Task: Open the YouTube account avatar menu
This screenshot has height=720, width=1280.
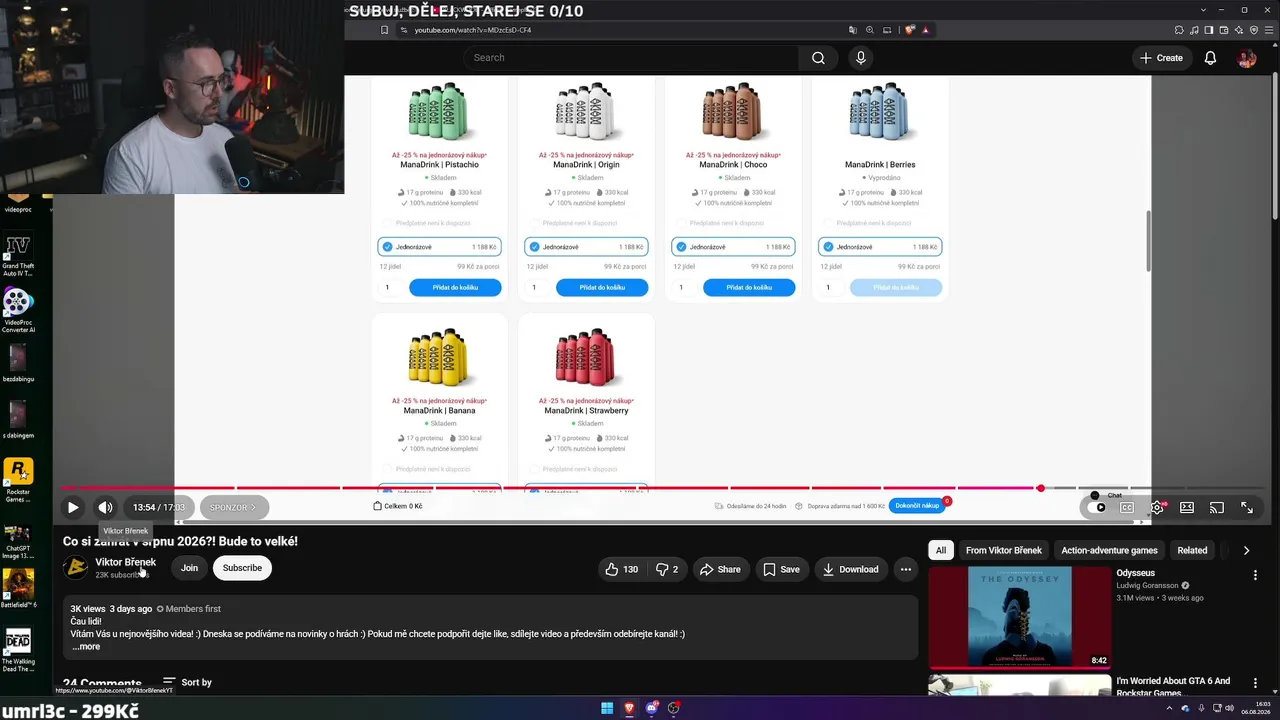Action: click(x=1247, y=58)
